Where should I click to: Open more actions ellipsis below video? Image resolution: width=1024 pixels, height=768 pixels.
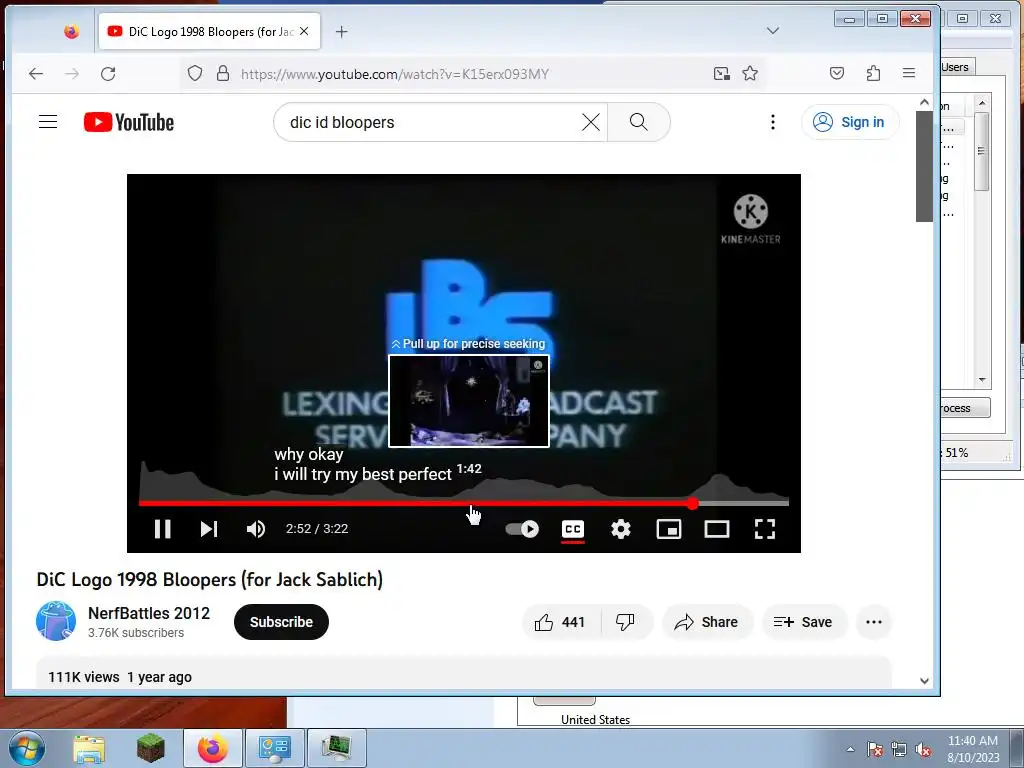[874, 622]
